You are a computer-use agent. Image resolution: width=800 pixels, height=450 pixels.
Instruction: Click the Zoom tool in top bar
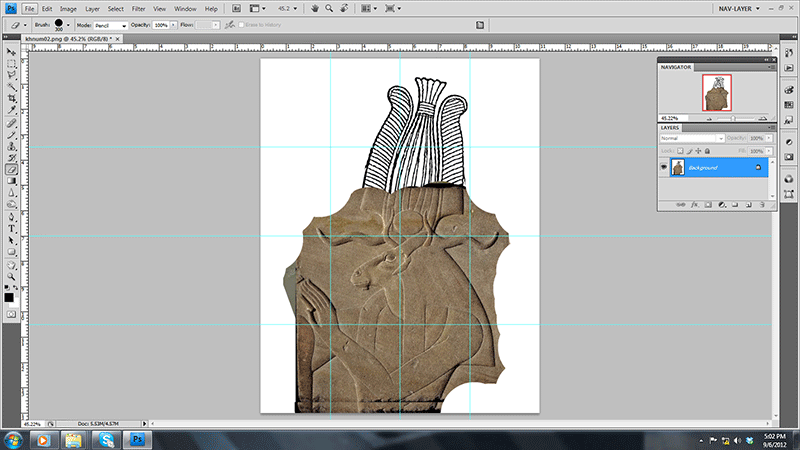pyautogui.click(x=331, y=8)
